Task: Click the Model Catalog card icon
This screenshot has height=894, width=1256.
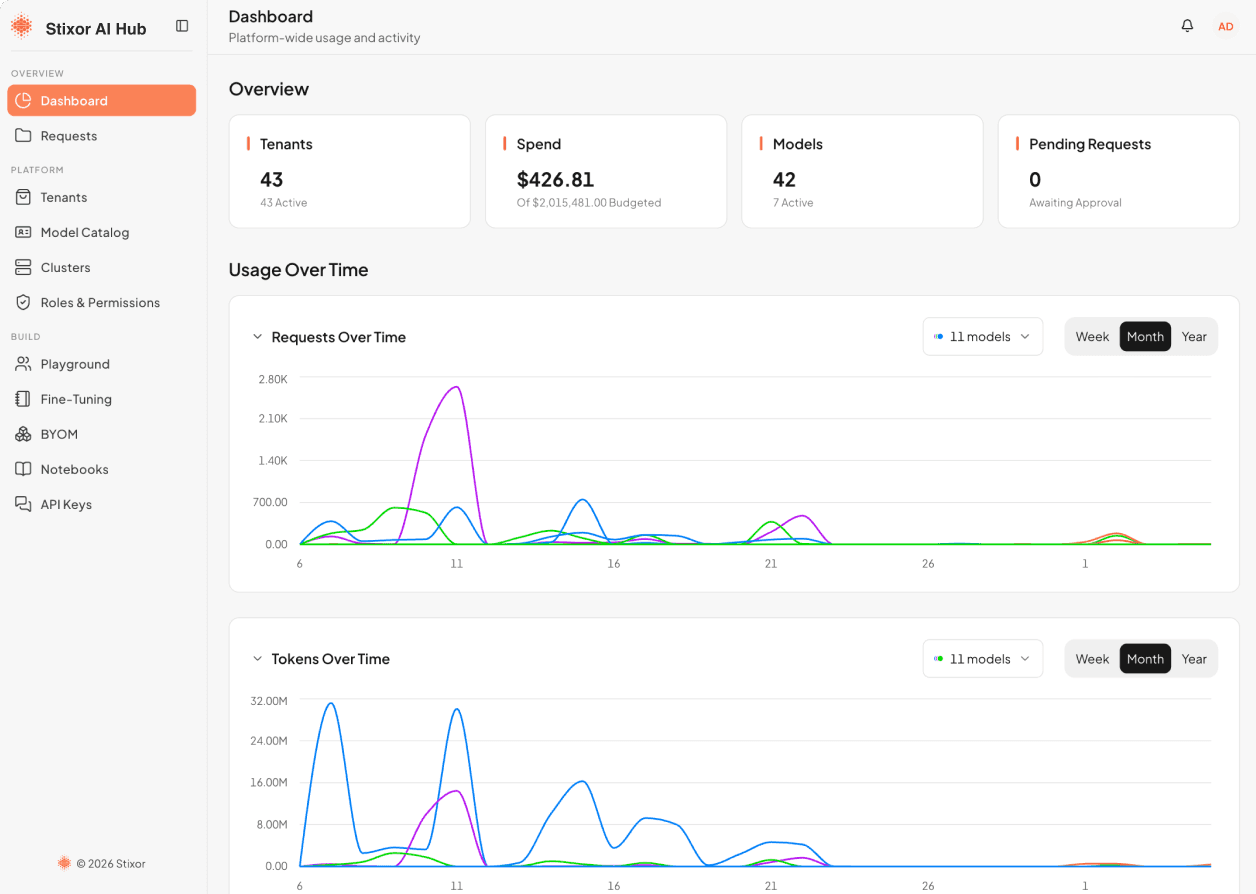Action: (23, 232)
